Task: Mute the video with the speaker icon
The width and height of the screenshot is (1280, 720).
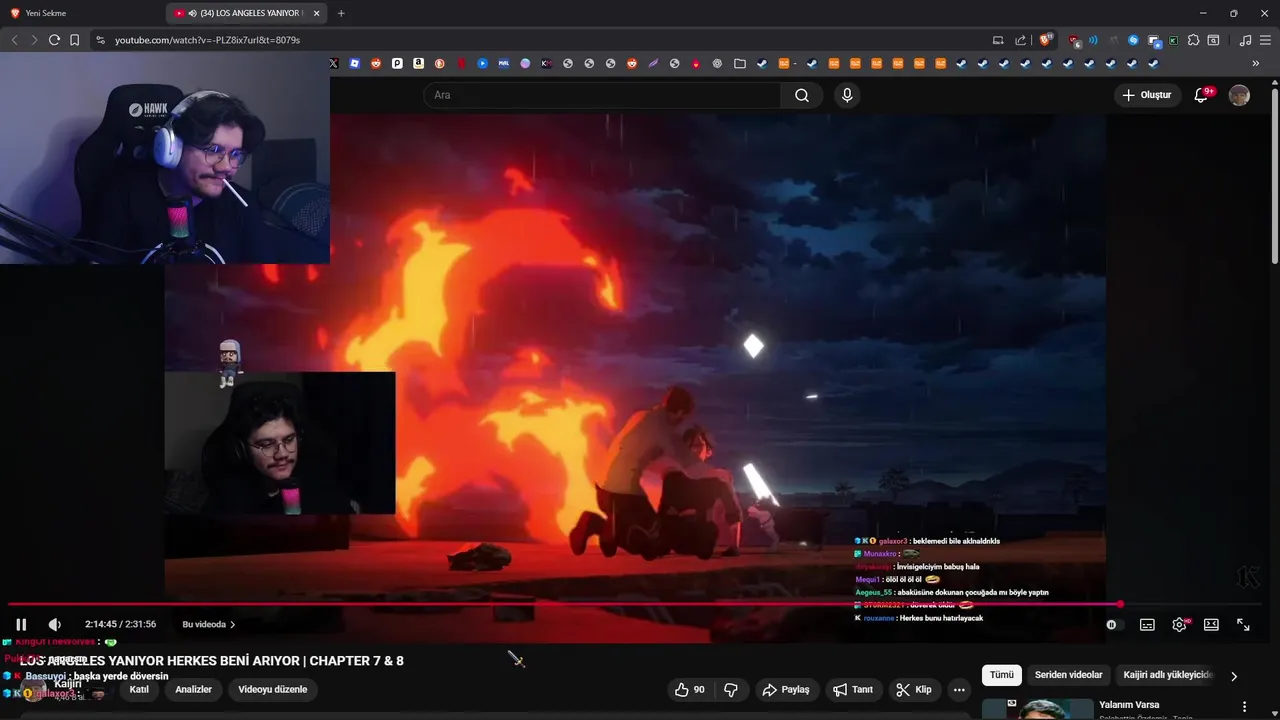Action: pyautogui.click(x=55, y=624)
